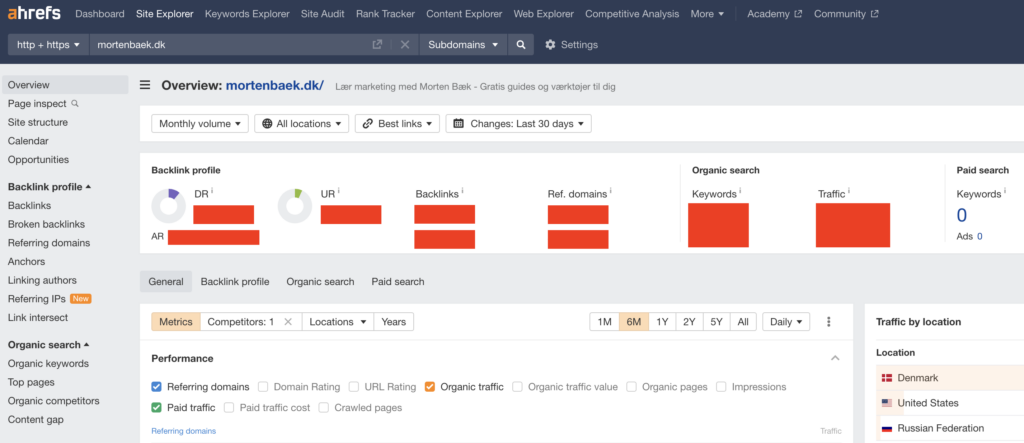1024x443 pixels.
Task: Open Community external link
Action: [846, 14]
